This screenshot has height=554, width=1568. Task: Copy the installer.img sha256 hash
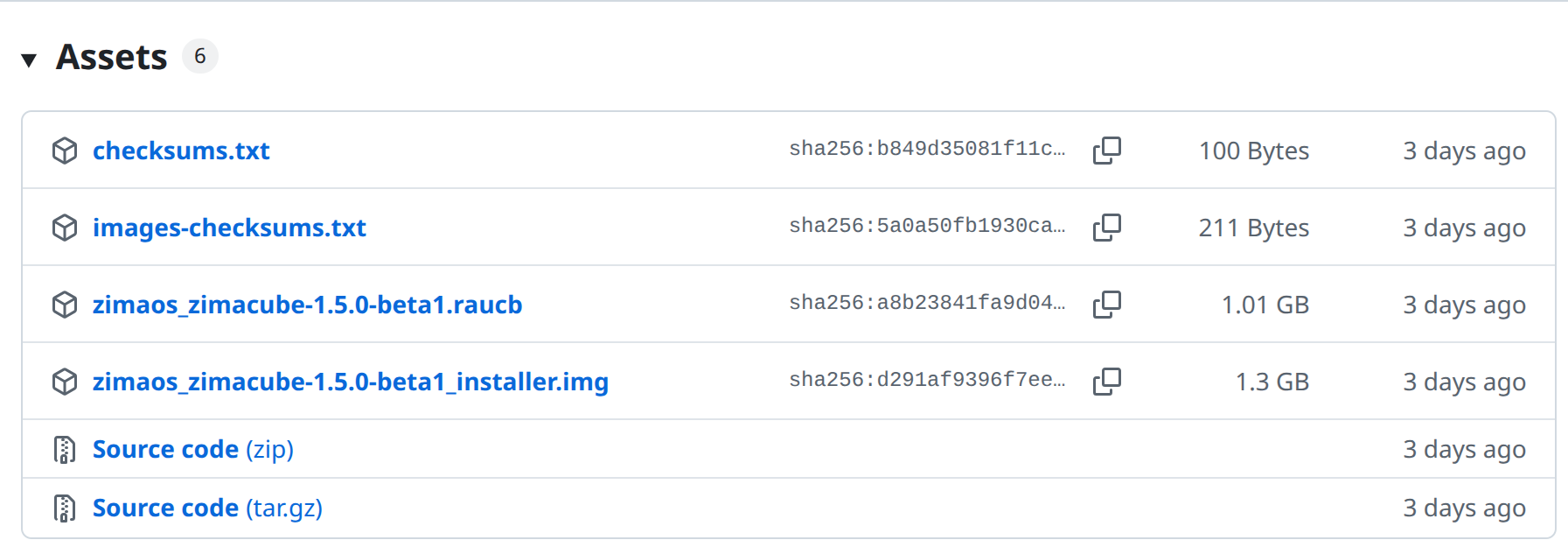tap(1107, 382)
